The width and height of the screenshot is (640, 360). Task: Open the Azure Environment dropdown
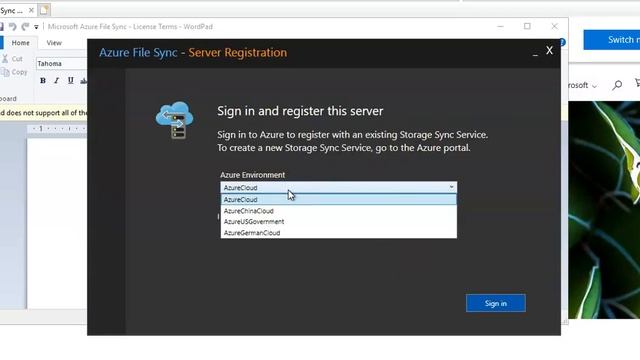(x=338, y=188)
